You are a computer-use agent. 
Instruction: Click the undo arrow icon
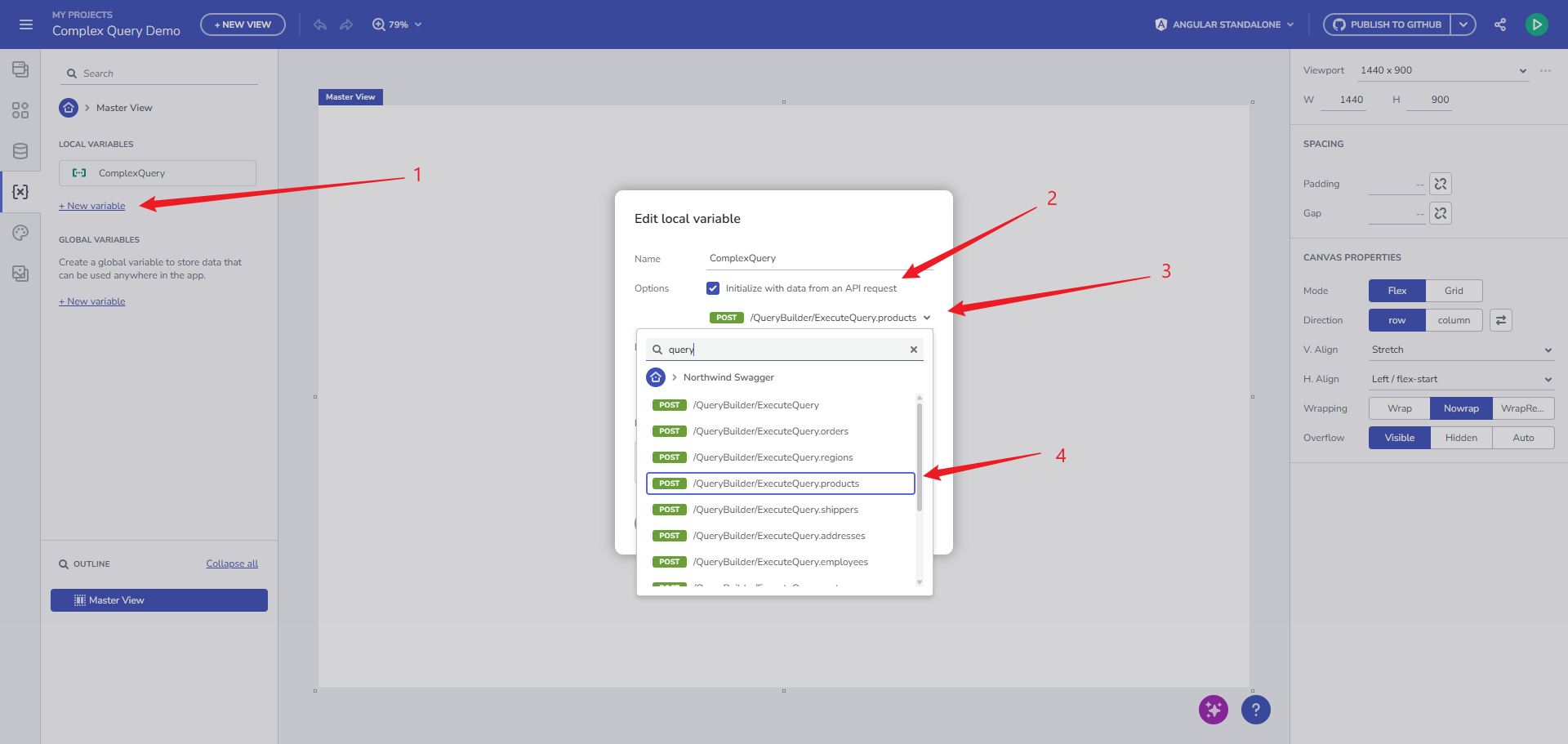coord(320,25)
